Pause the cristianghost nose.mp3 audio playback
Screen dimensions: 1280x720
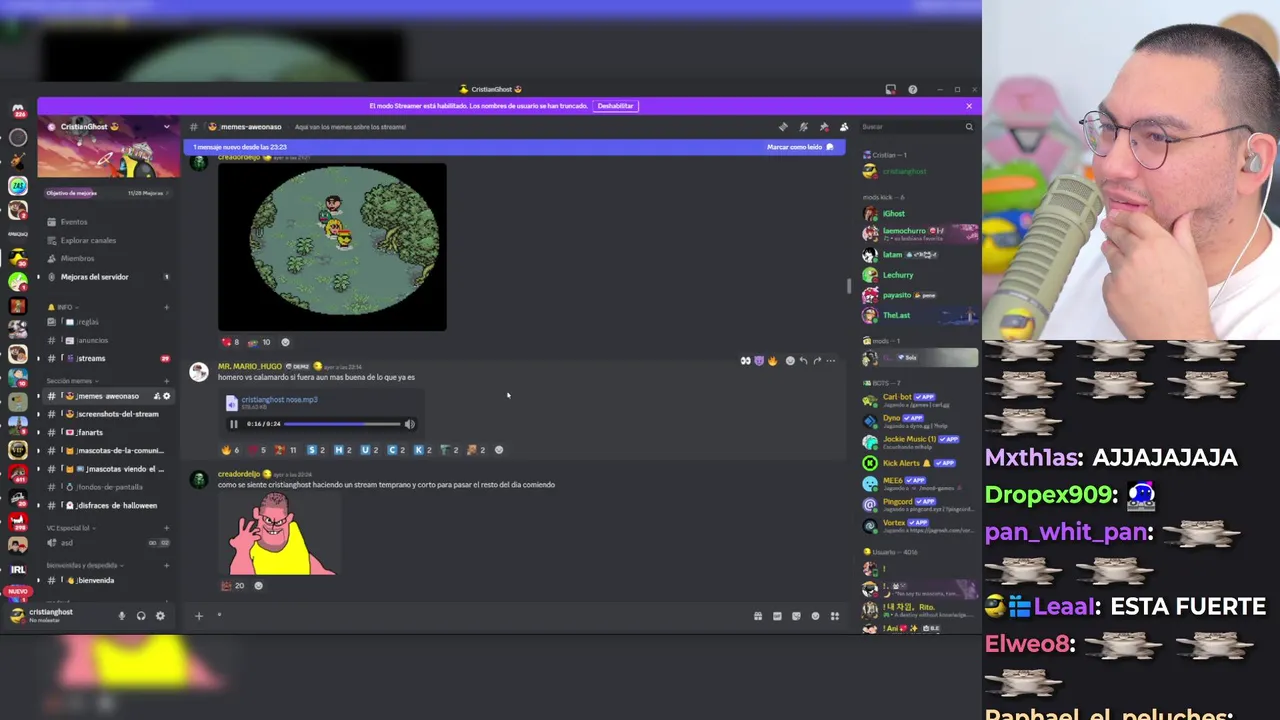[234, 424]
